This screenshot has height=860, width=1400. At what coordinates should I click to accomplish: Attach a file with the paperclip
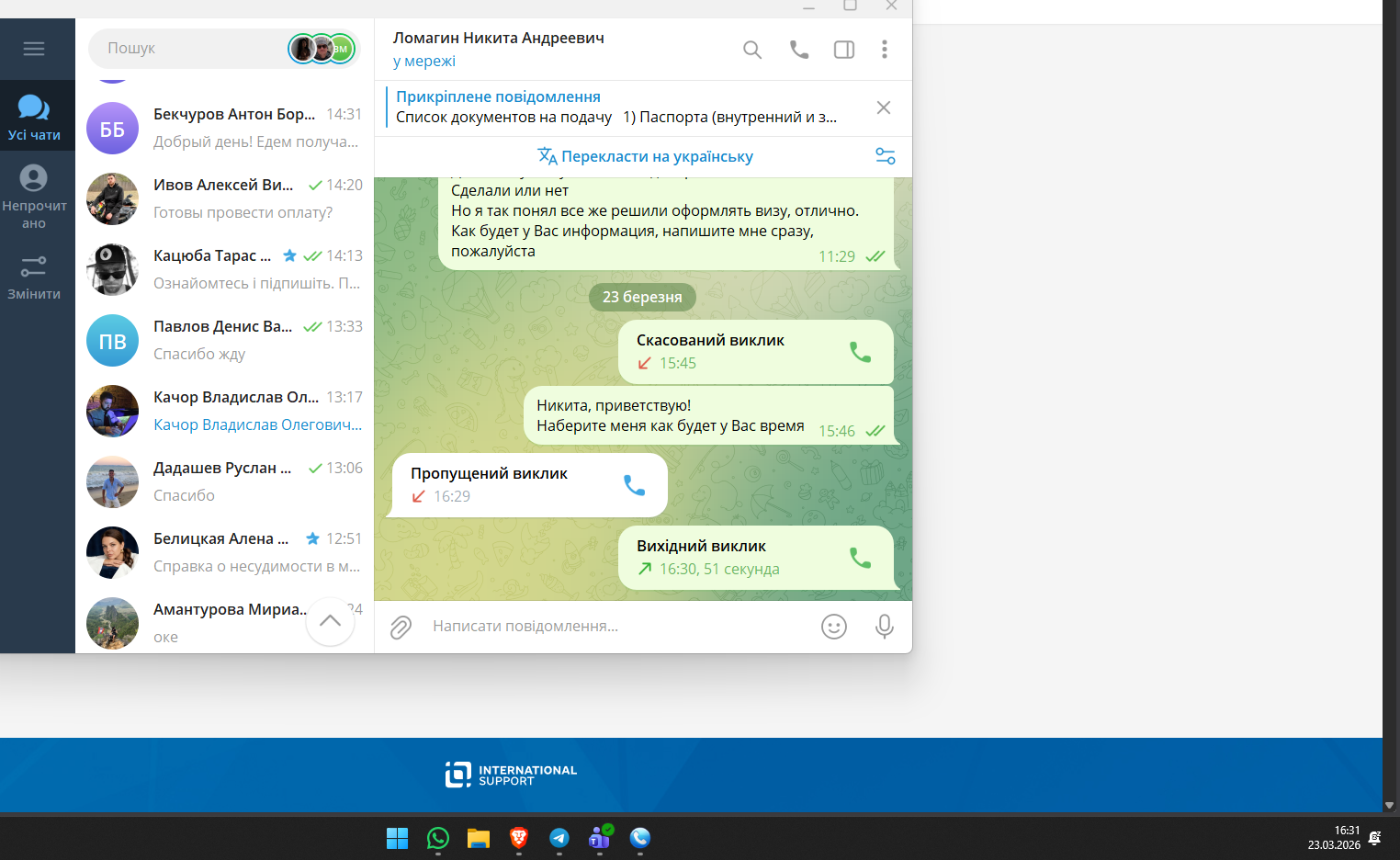click(x=401, y=627)
